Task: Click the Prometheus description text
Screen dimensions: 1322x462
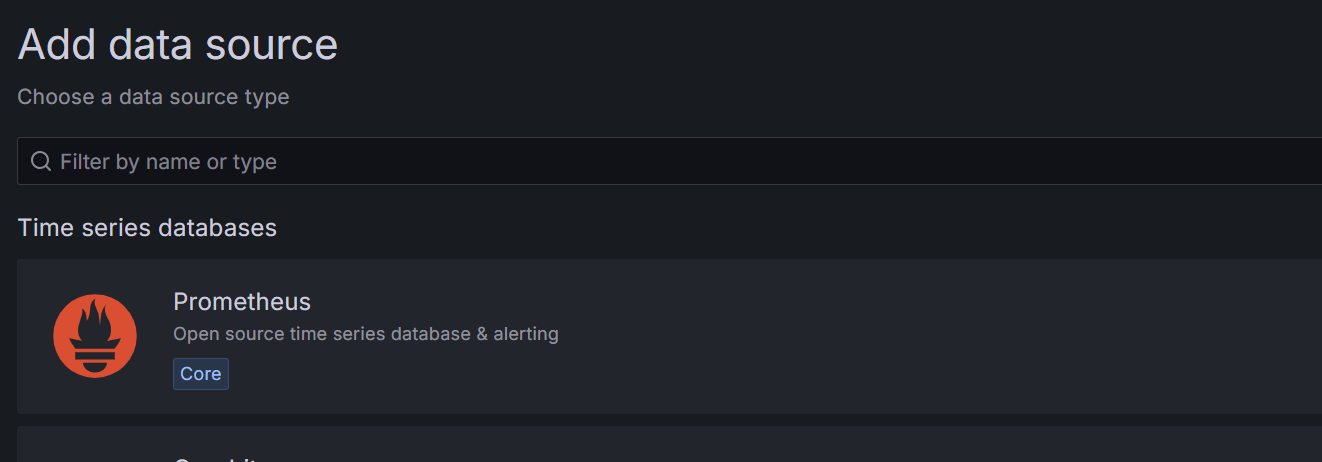Action: 365,334
